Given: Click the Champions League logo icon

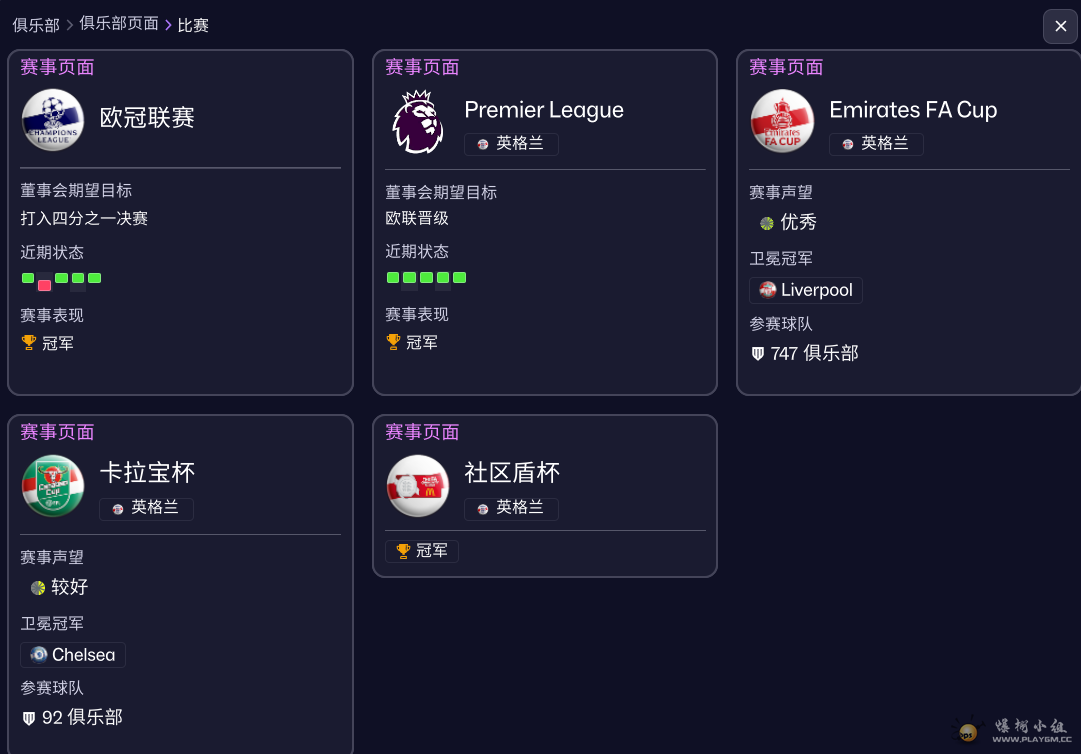Looking at the screenshot, I should 53,120.
